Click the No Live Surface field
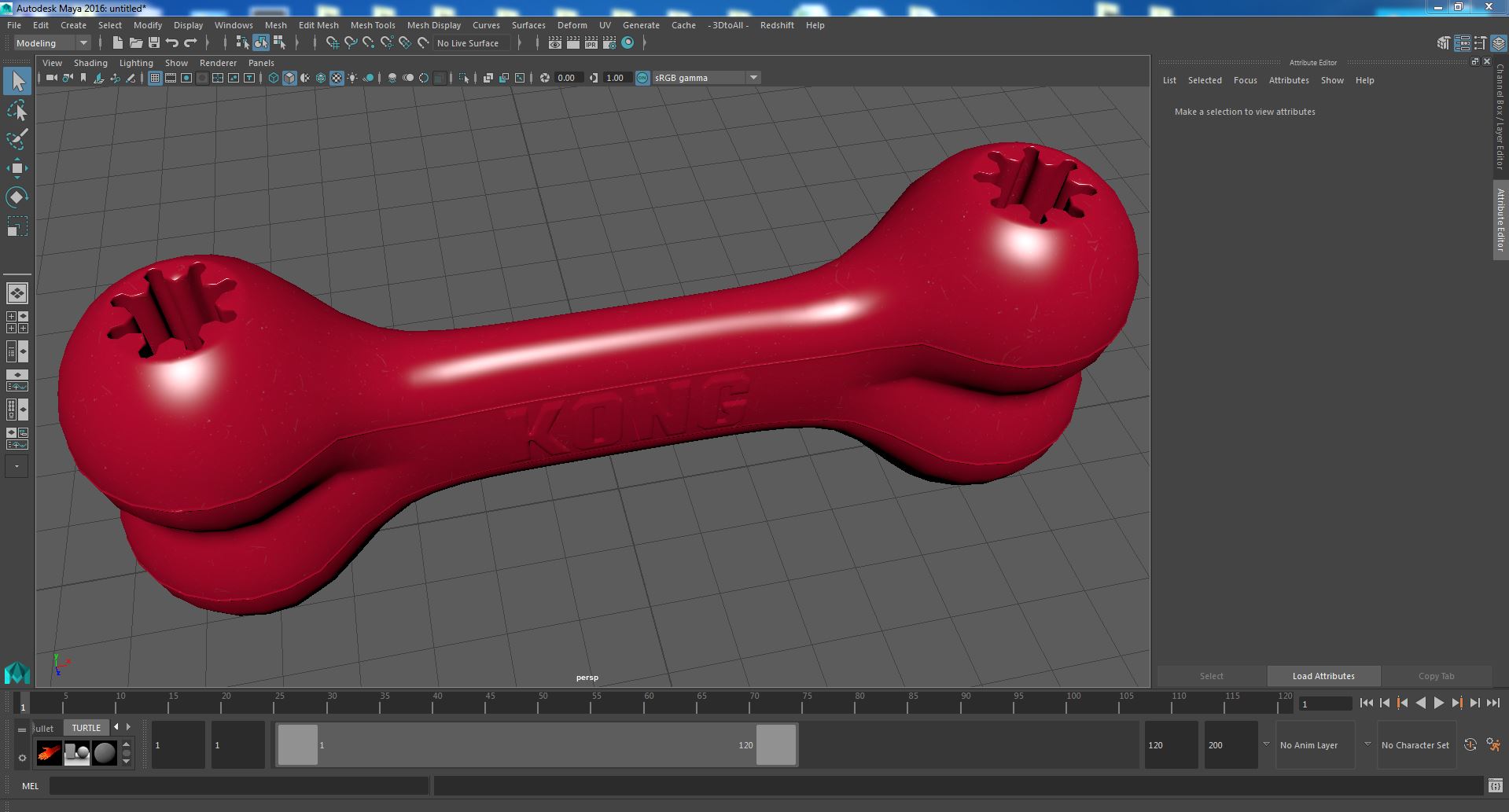This screenshot has width=1509, height=812. click(x=472, y=43)
